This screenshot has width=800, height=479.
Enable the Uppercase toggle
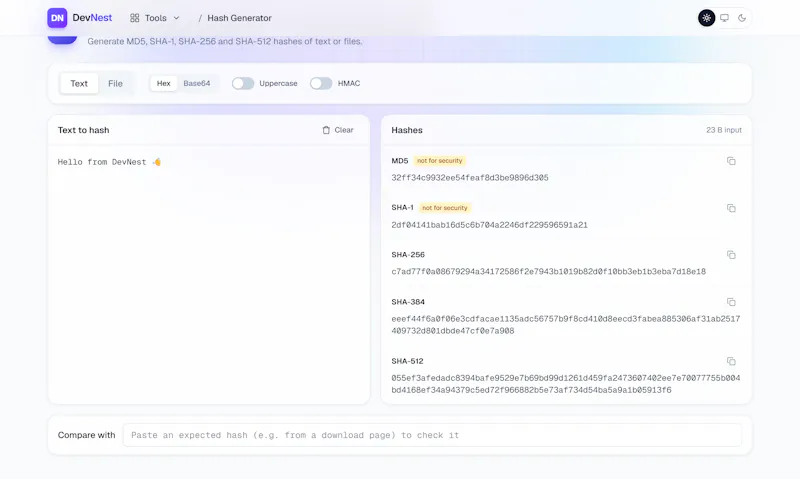(243, 84)
